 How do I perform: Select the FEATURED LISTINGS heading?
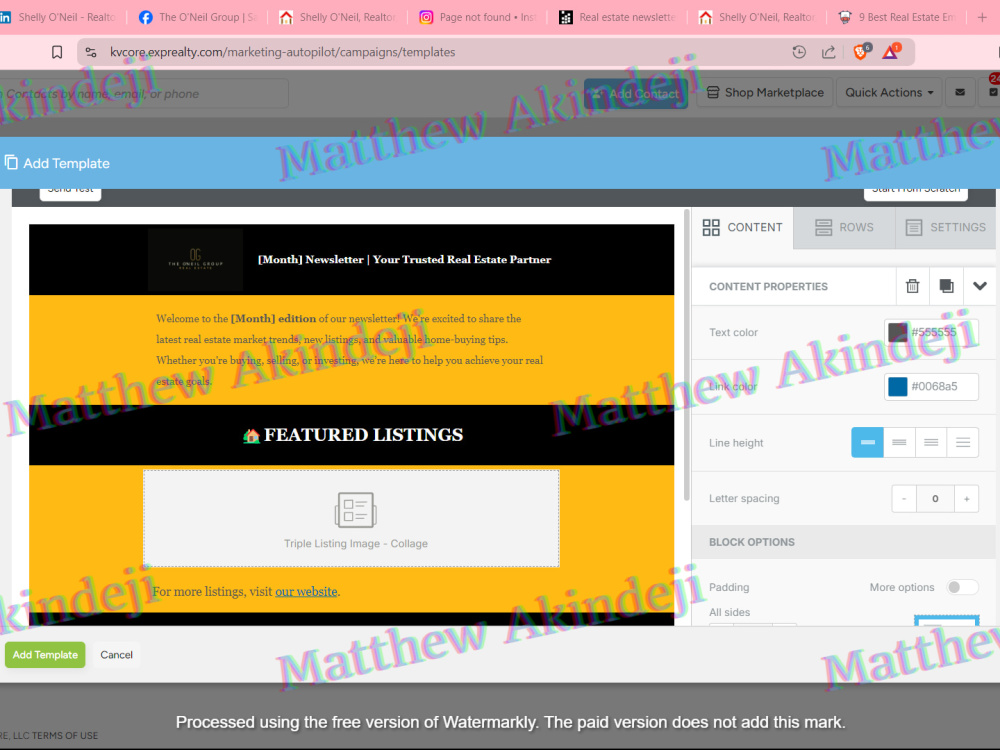point(352,435)
